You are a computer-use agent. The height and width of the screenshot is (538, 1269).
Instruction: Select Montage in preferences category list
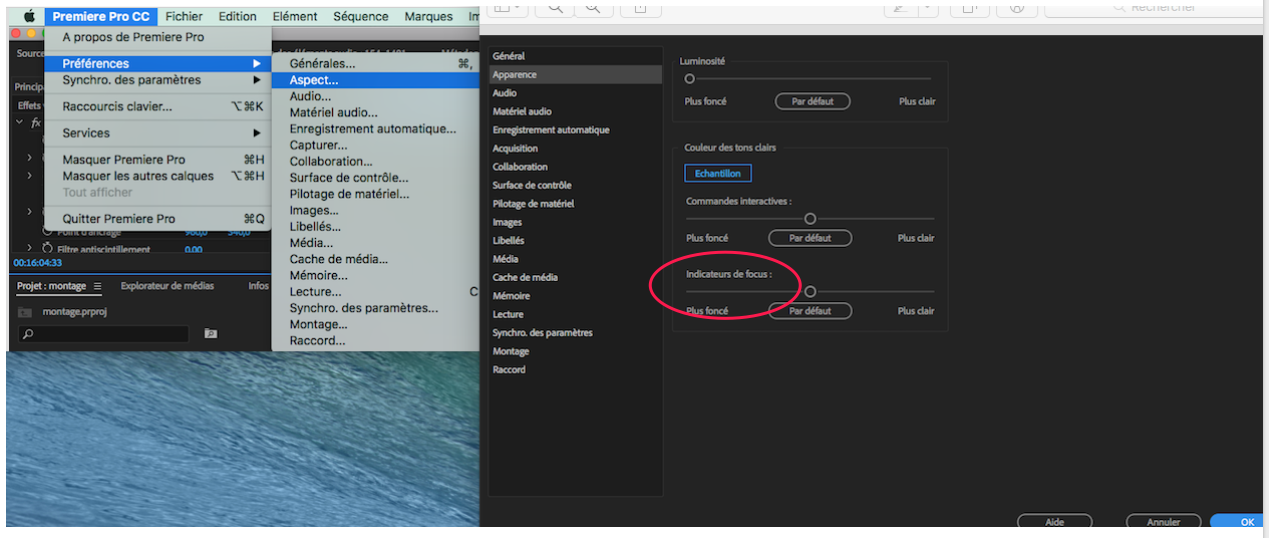(575, 351)
